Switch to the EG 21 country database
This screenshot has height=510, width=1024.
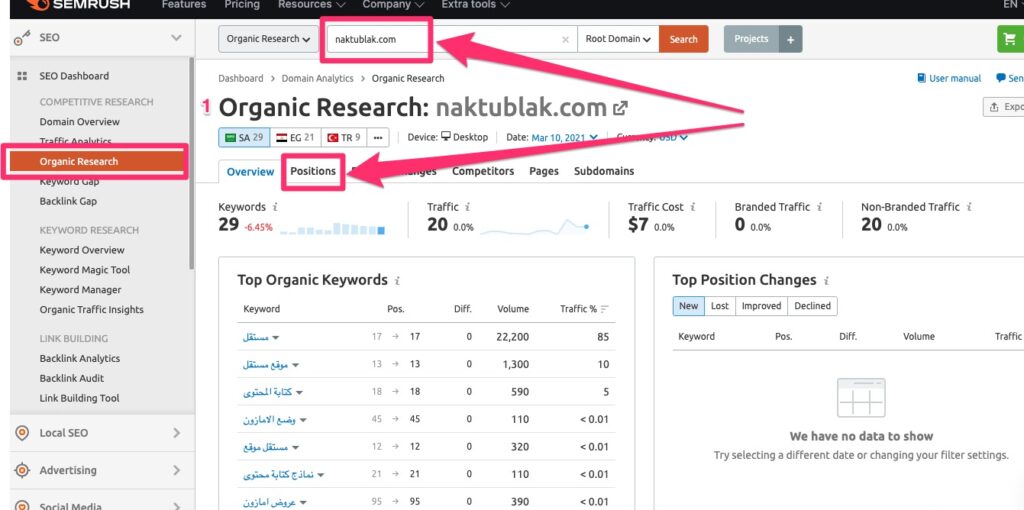295,137
